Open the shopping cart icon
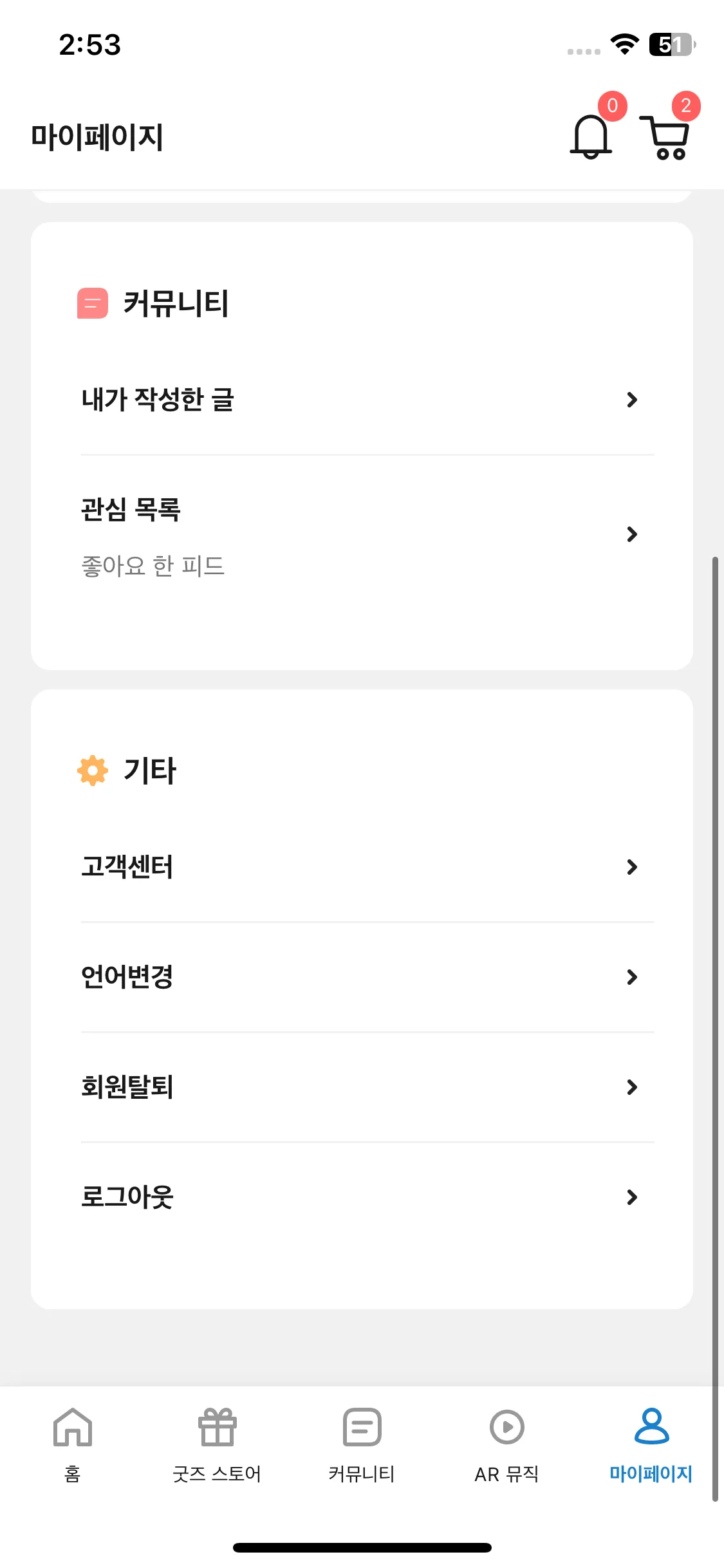 (x=665, y=137)
